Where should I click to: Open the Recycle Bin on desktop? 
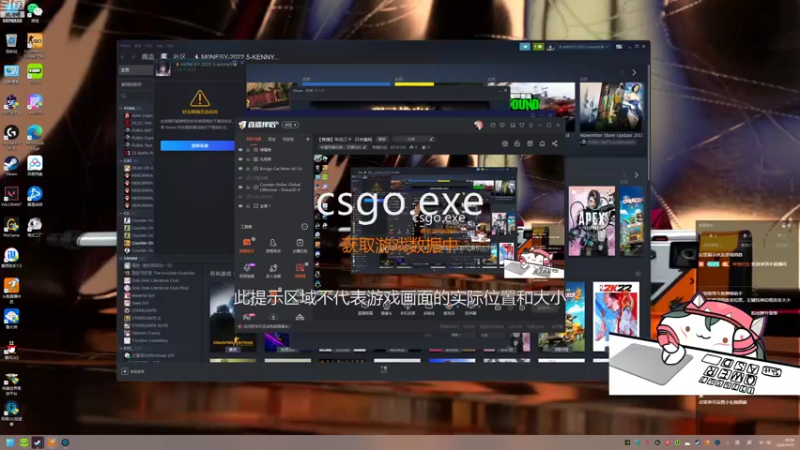(x=11, y=44)
